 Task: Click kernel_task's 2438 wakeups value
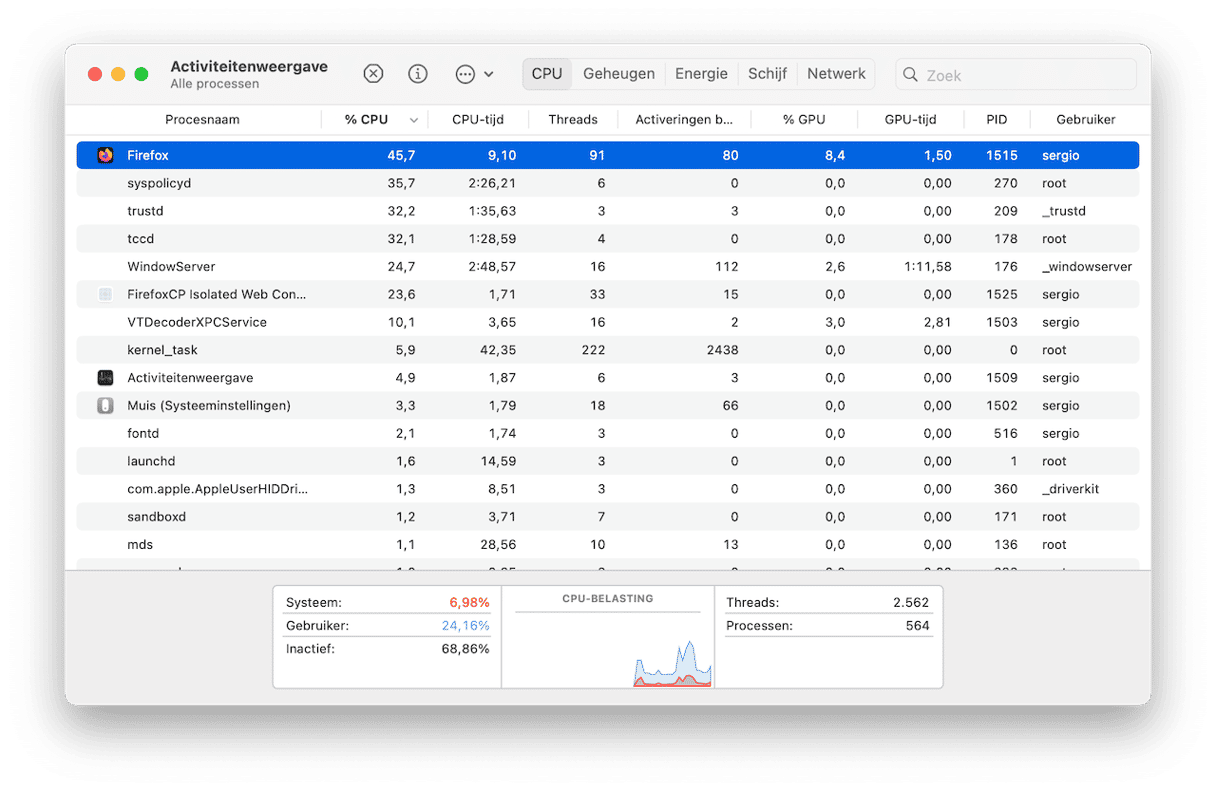(722, 350)
